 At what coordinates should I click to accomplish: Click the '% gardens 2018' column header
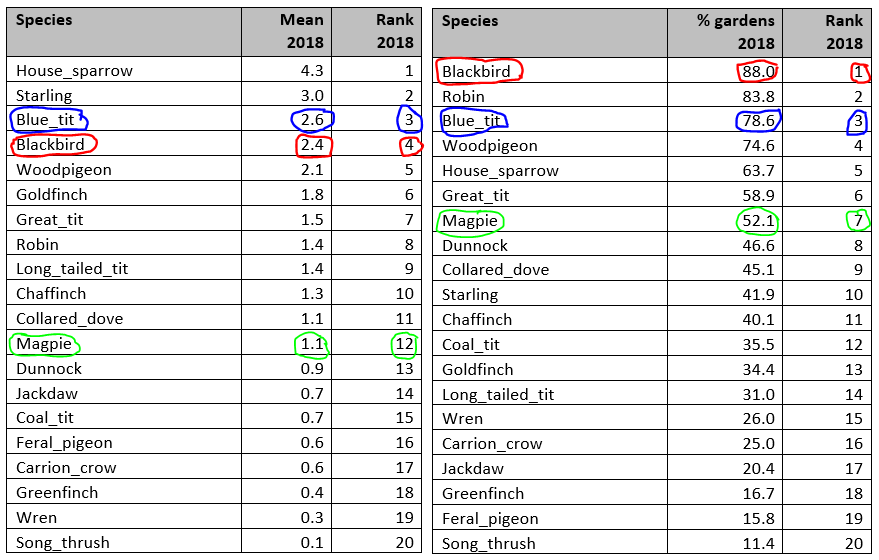(724, 32)
